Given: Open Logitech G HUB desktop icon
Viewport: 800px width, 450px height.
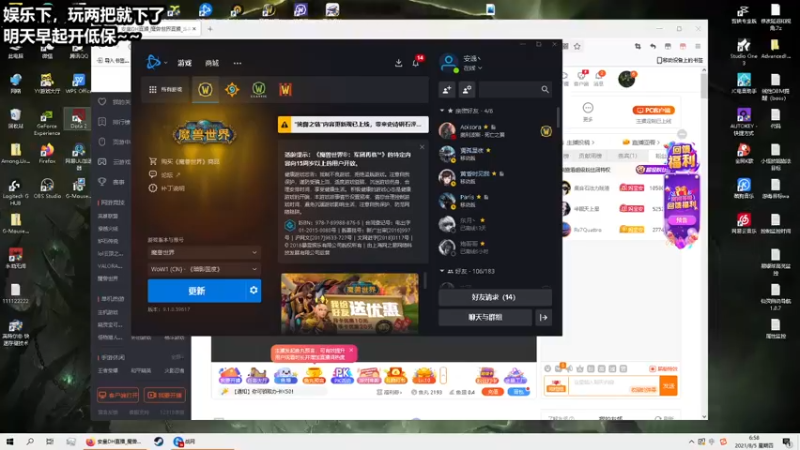Looking at the screenshot, I should (x=15, y=192).
